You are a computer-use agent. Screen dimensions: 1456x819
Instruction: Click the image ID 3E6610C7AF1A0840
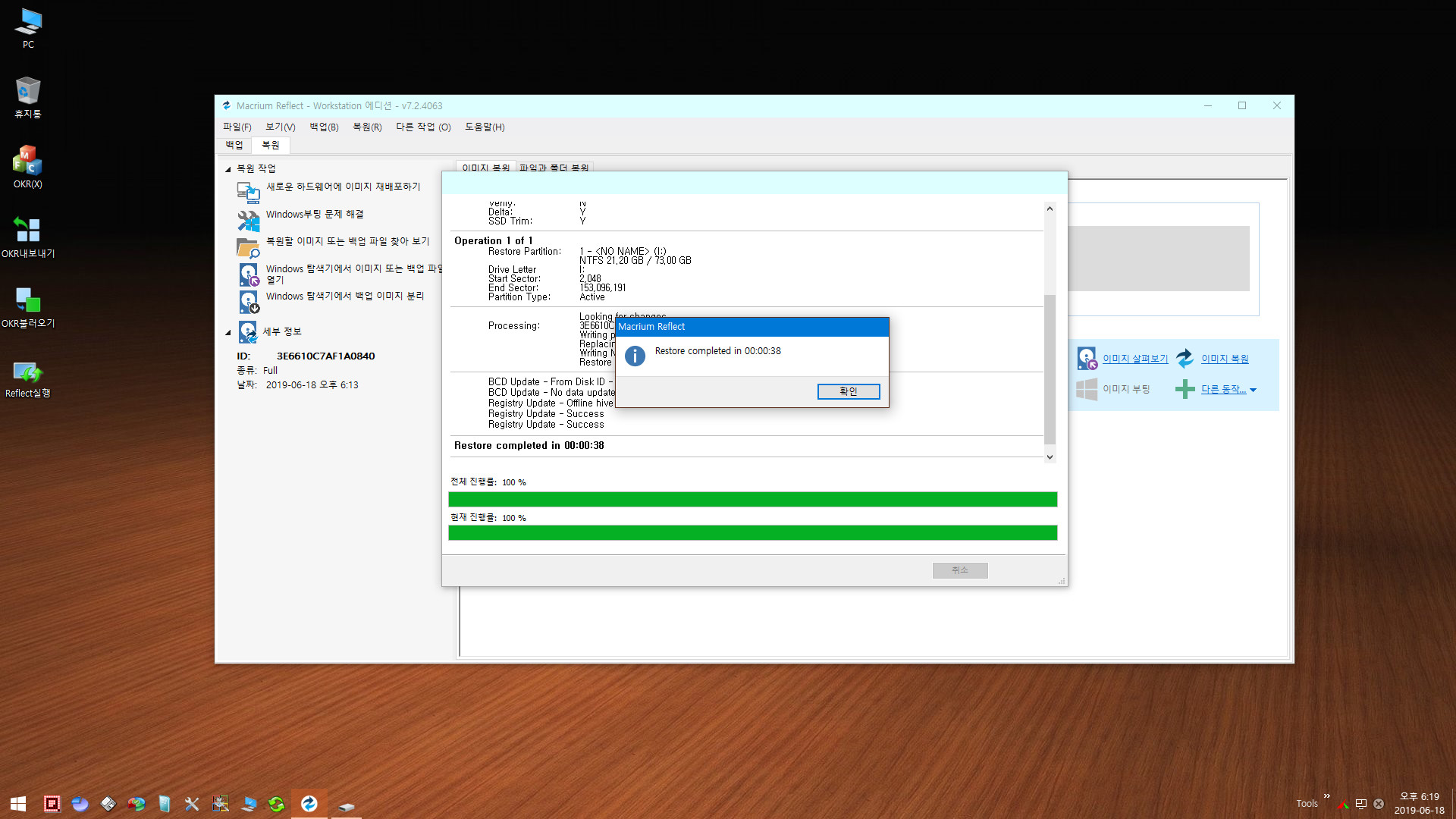click(325, 356)
